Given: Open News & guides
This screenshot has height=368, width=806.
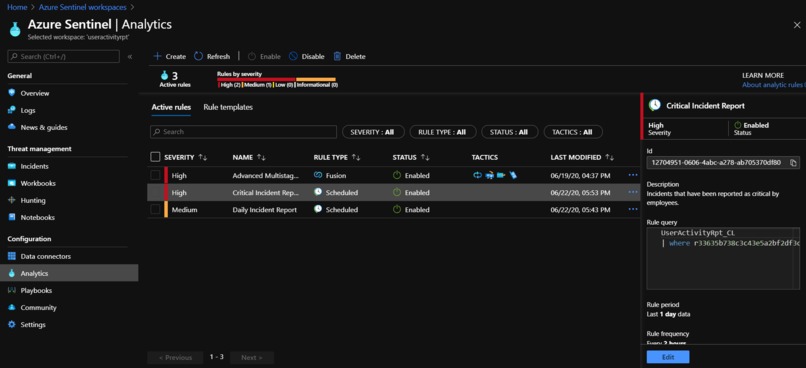Looking at the screenshot, I should 44,127.
